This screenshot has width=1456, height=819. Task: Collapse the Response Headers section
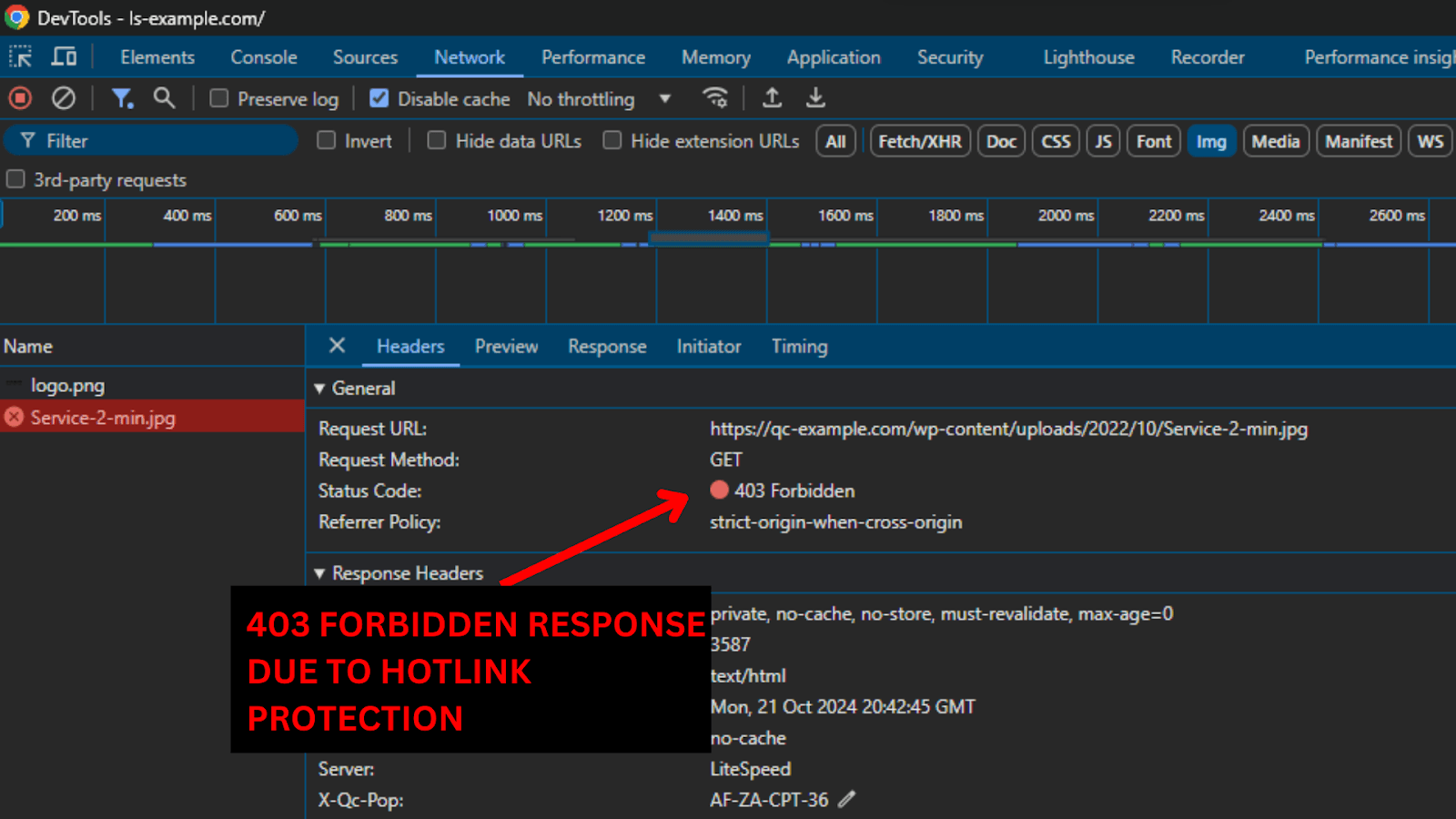319,573
